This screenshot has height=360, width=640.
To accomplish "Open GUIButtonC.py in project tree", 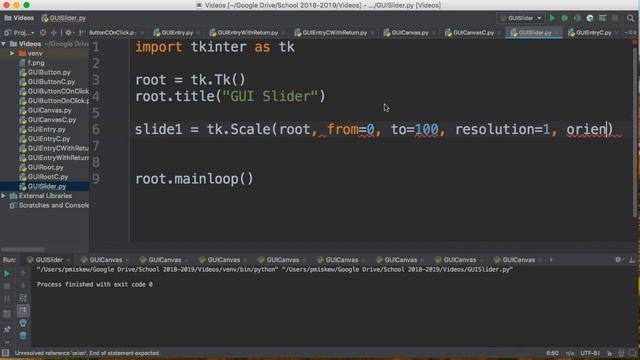I will click(x=51, y=82).
